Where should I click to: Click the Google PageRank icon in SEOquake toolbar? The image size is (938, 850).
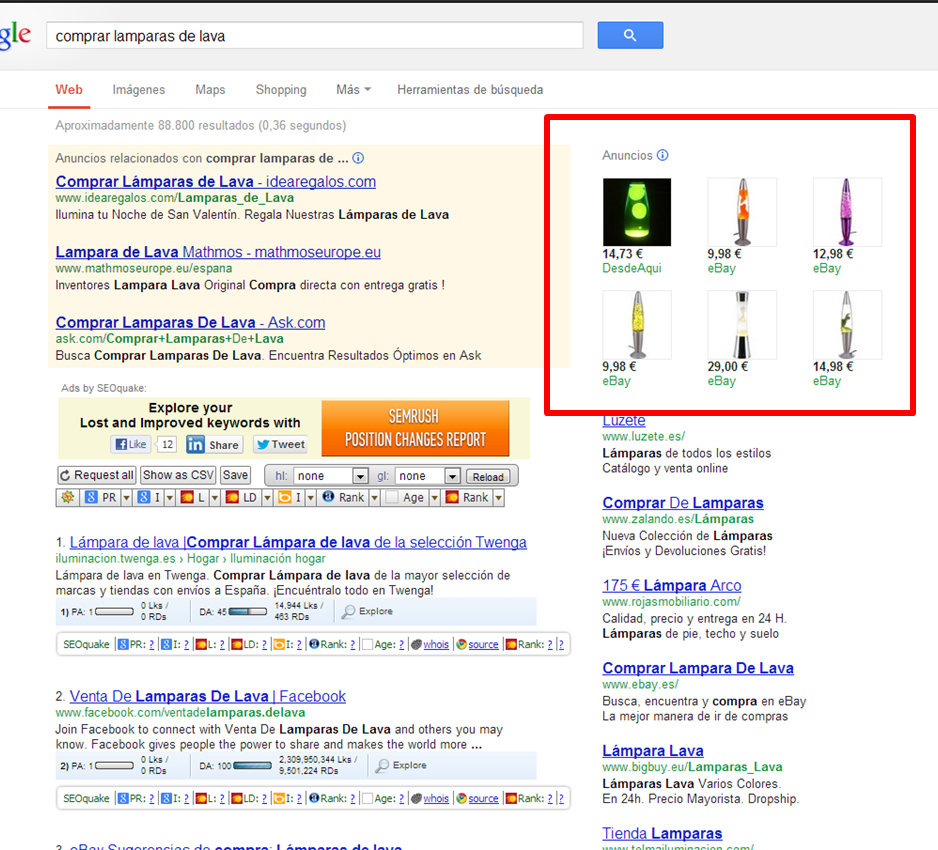(x=89, y=497)
